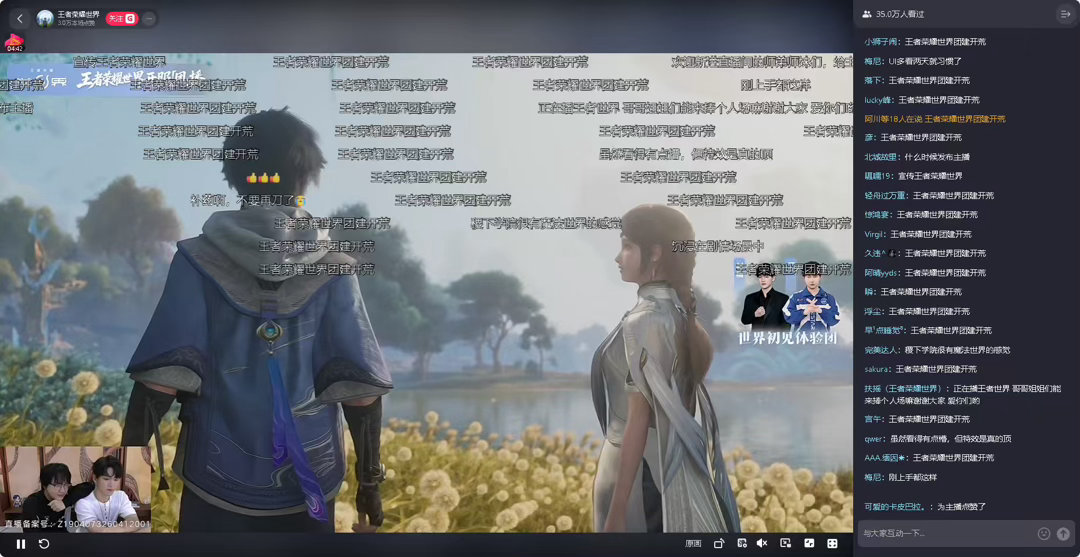Click username 言午 in chat
The image size is (1080, 557).
click(873, 419)
